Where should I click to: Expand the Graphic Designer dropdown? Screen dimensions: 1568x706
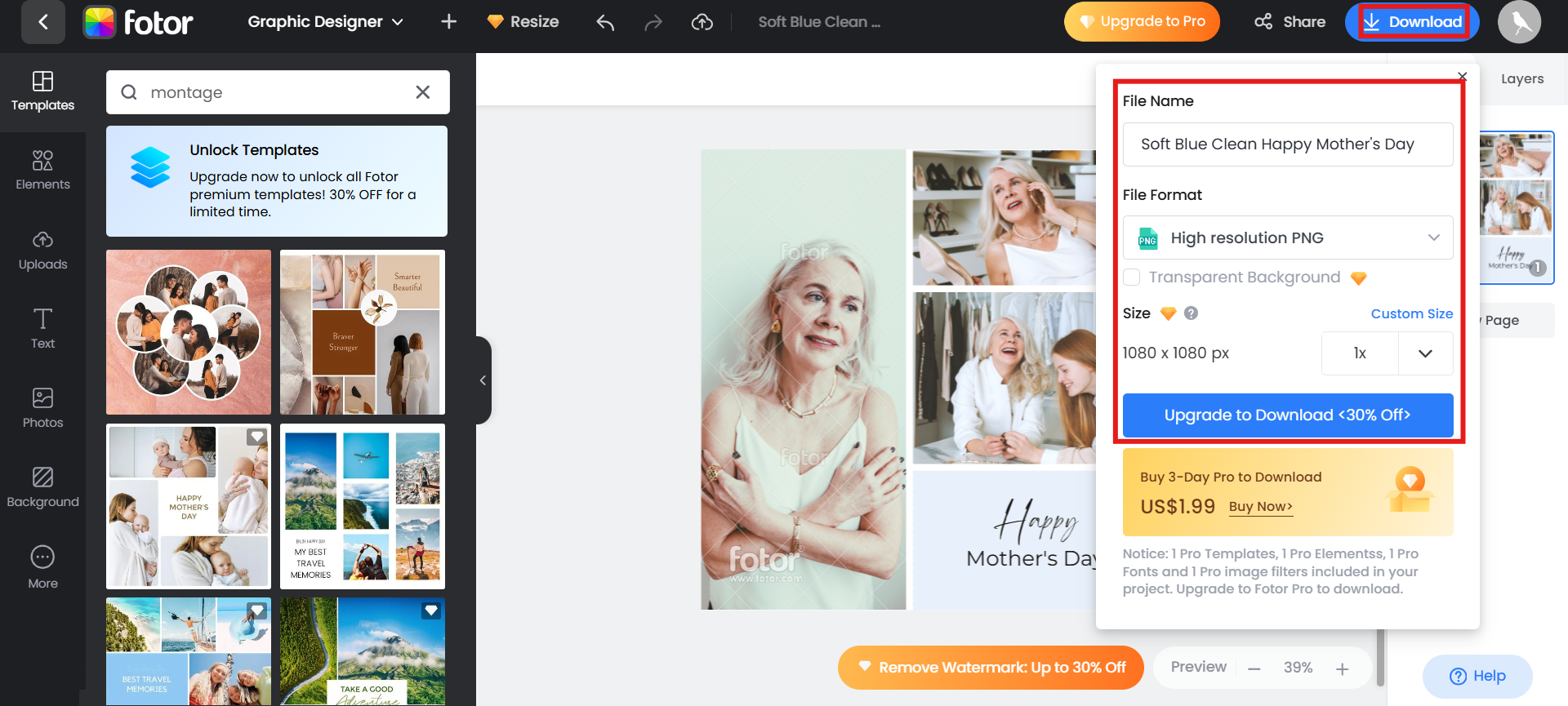pos(325,22)
